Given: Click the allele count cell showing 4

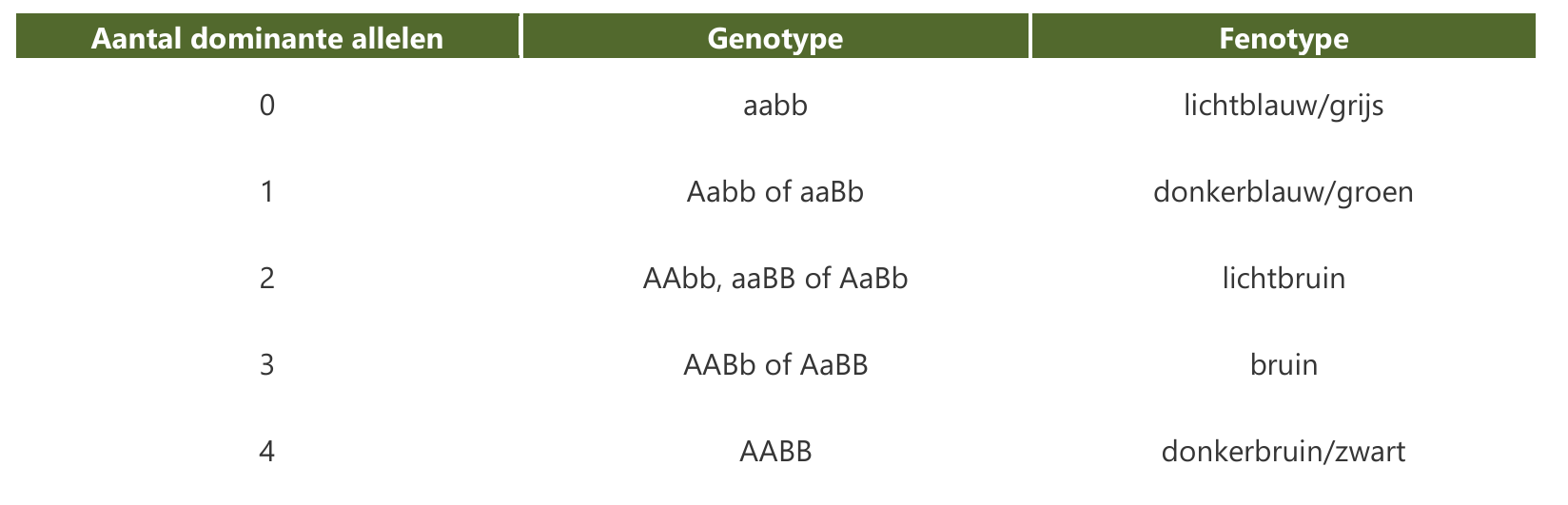Looking at the screenshot, I should point(267,451).
